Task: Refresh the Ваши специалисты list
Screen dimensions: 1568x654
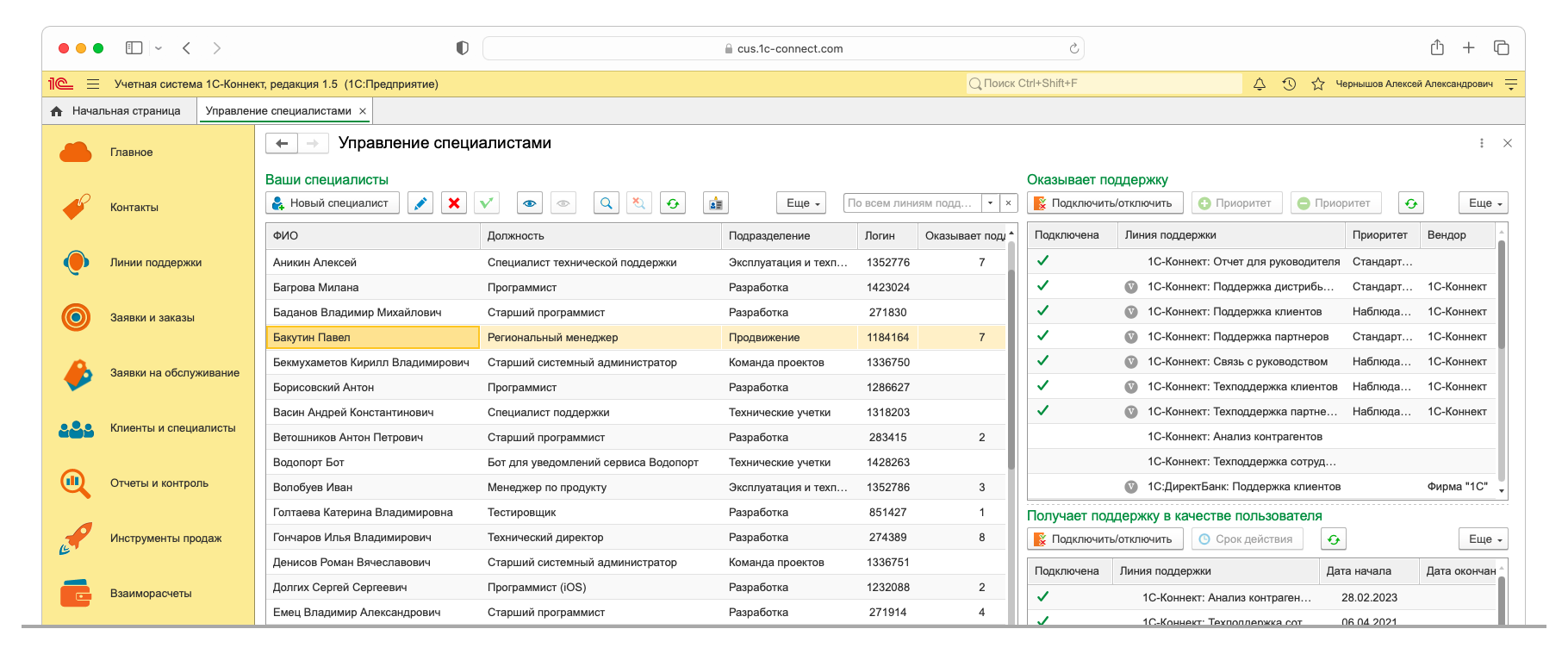Action: point(673,203)
